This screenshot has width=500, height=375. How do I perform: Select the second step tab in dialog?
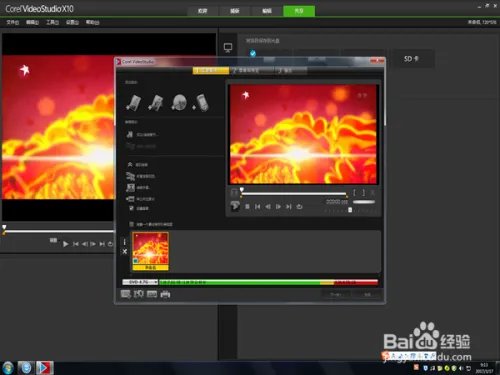(252, 70)
